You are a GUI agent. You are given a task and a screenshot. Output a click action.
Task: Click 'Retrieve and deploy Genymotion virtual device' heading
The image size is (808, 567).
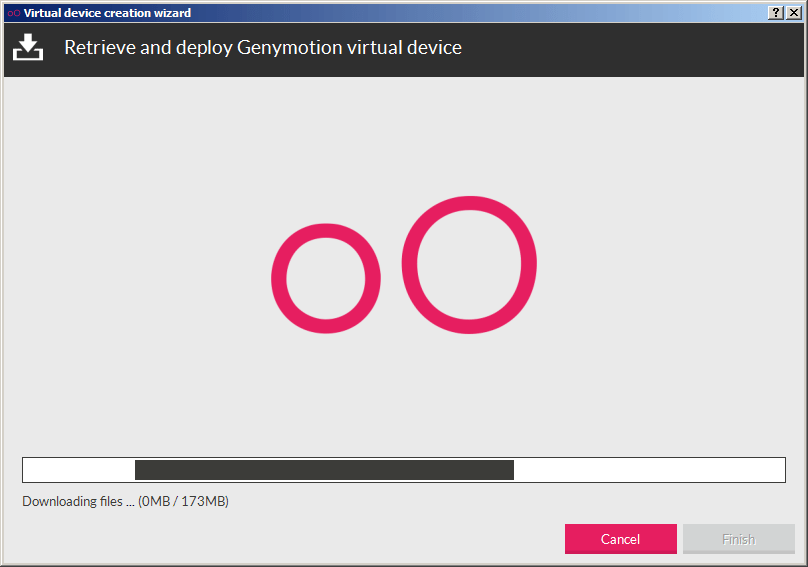tap(263, 47)
